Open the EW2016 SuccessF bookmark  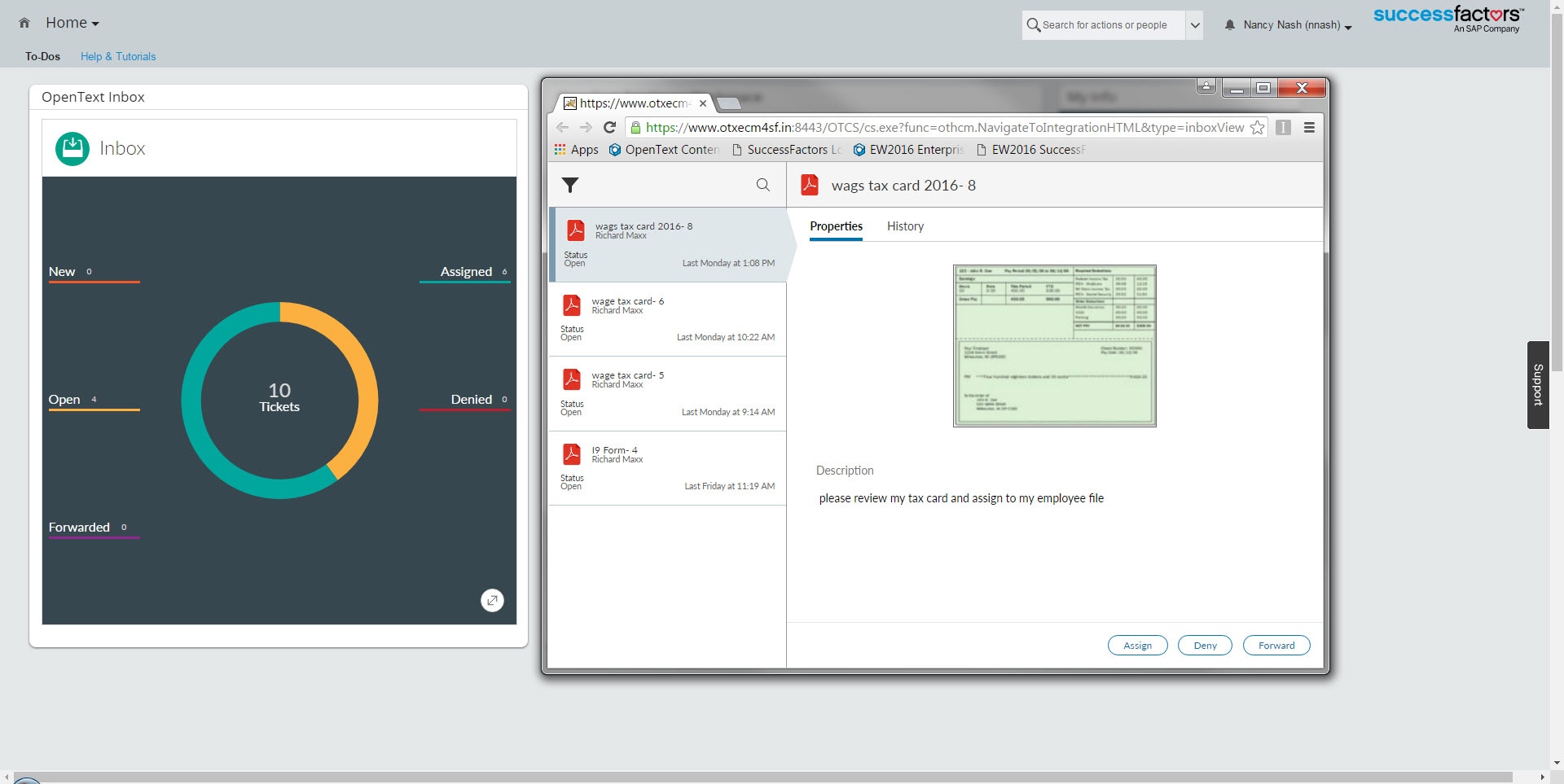[x=1030, y=150]
